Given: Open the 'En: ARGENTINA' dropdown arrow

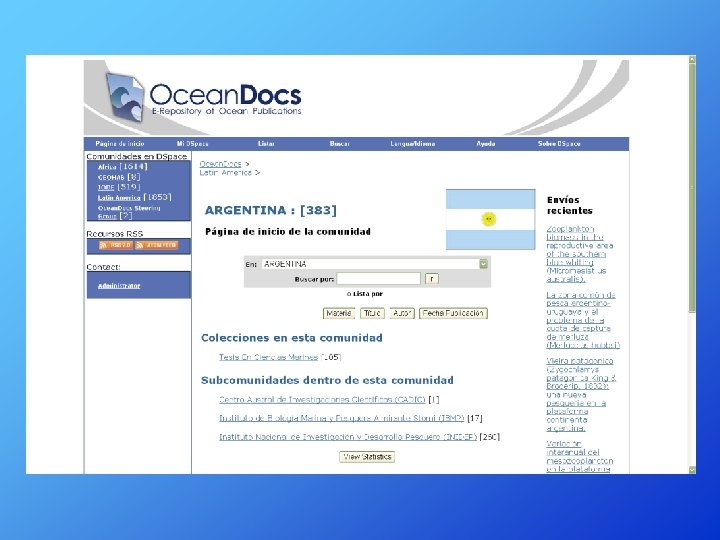Looking at the screenshot, I should click(x=484, y=264).
